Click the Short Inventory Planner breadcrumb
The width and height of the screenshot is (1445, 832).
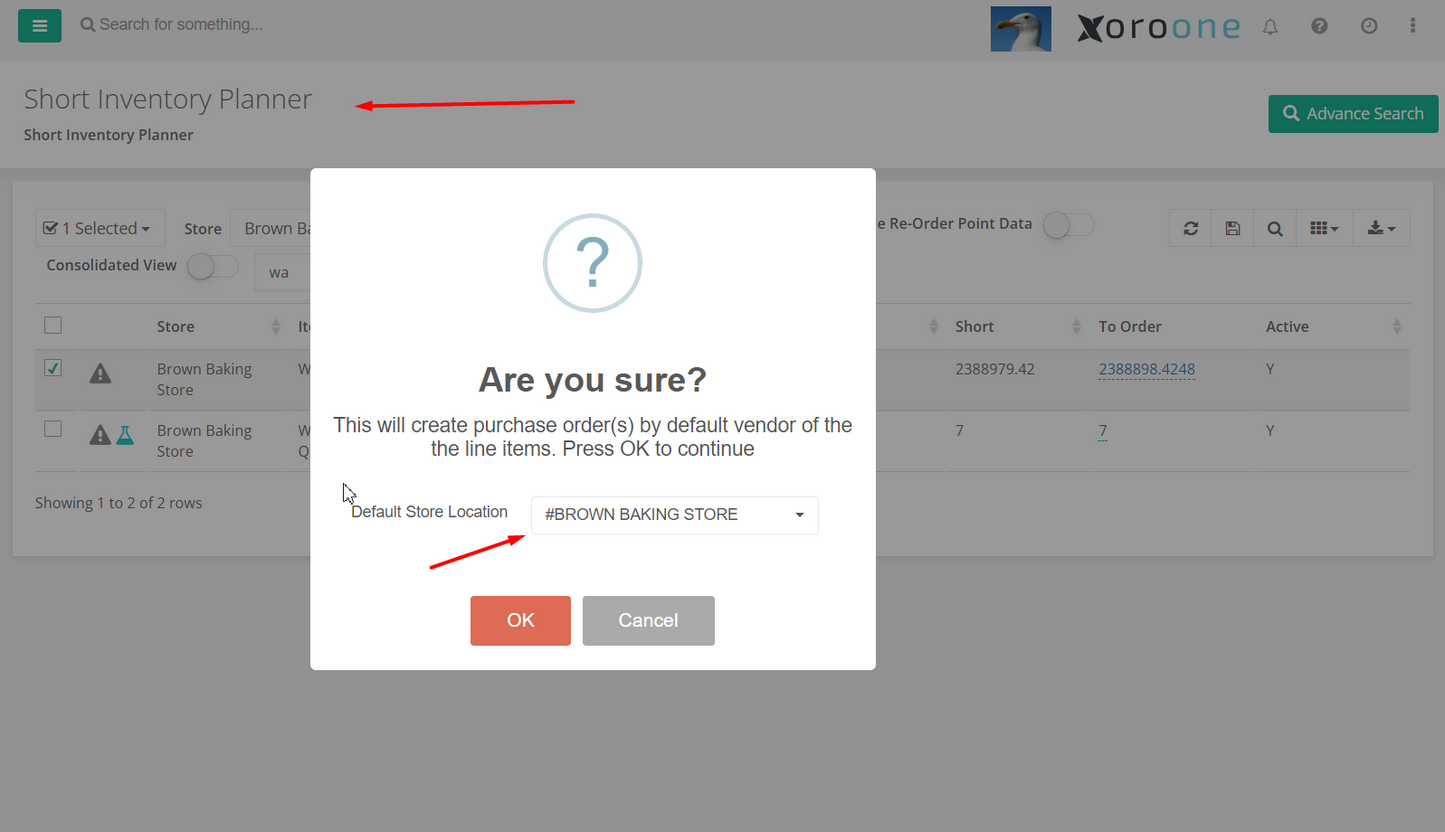109,135
